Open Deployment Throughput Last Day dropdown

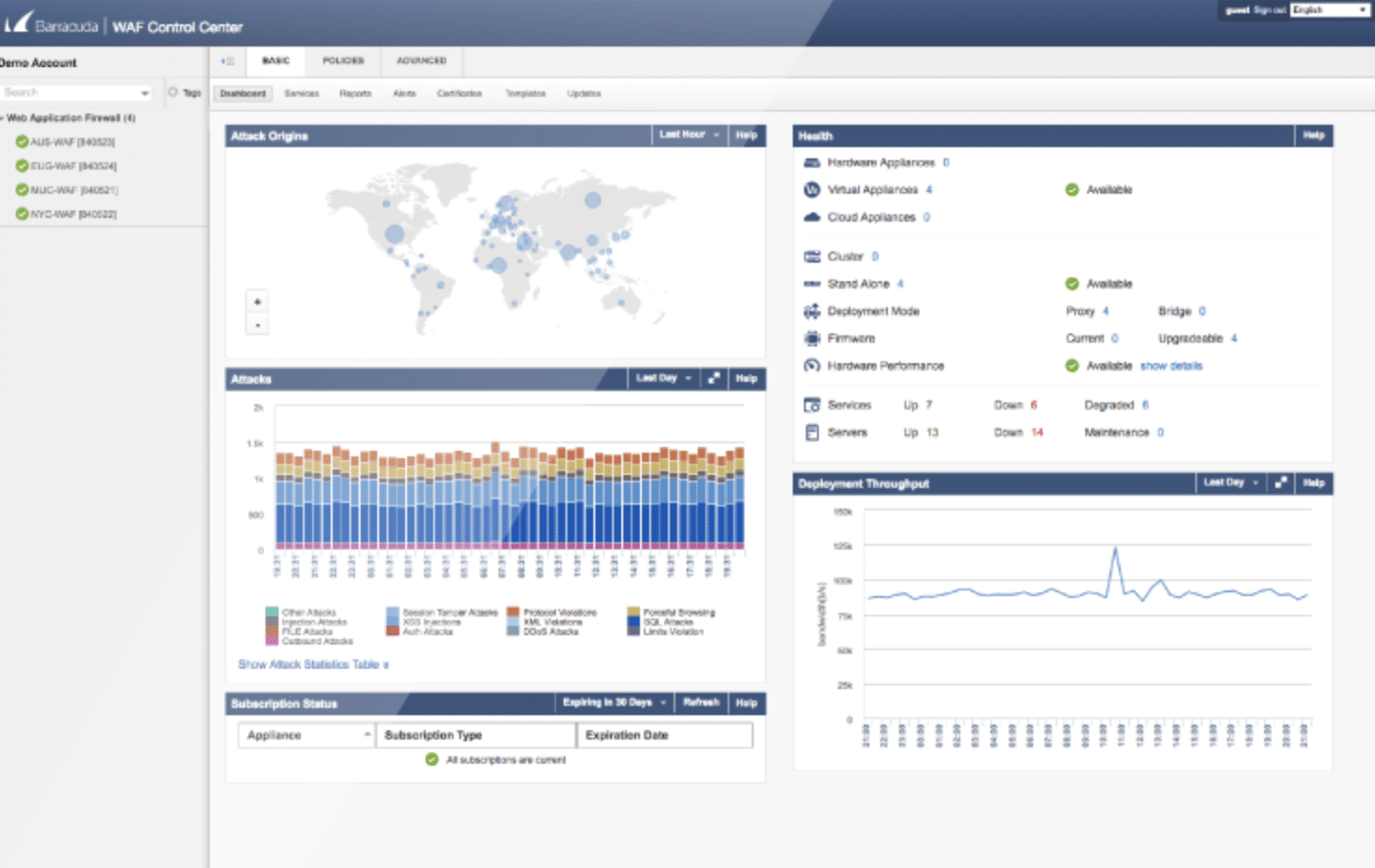[1231, 482]
